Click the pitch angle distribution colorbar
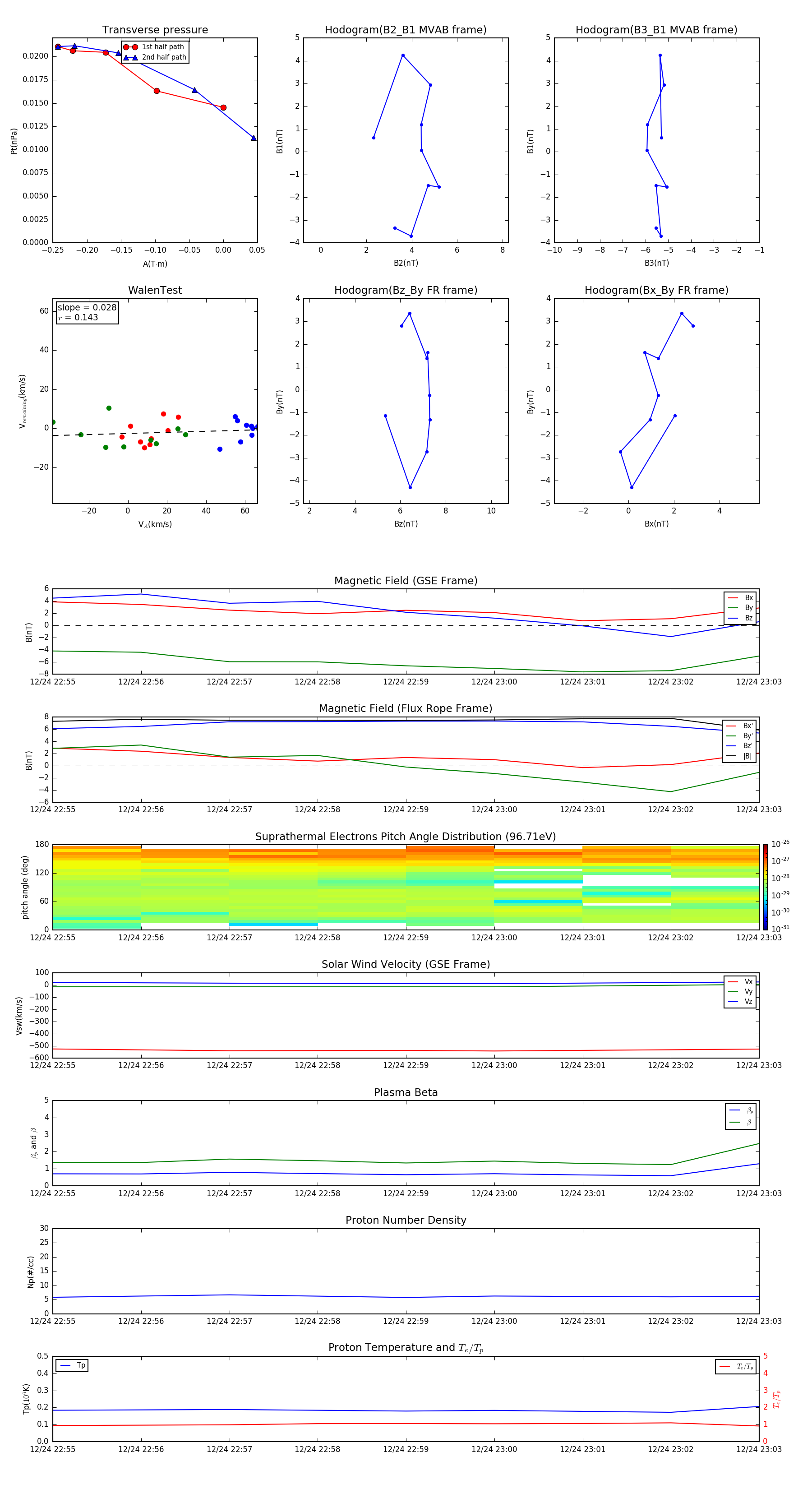 click(765, 887)
